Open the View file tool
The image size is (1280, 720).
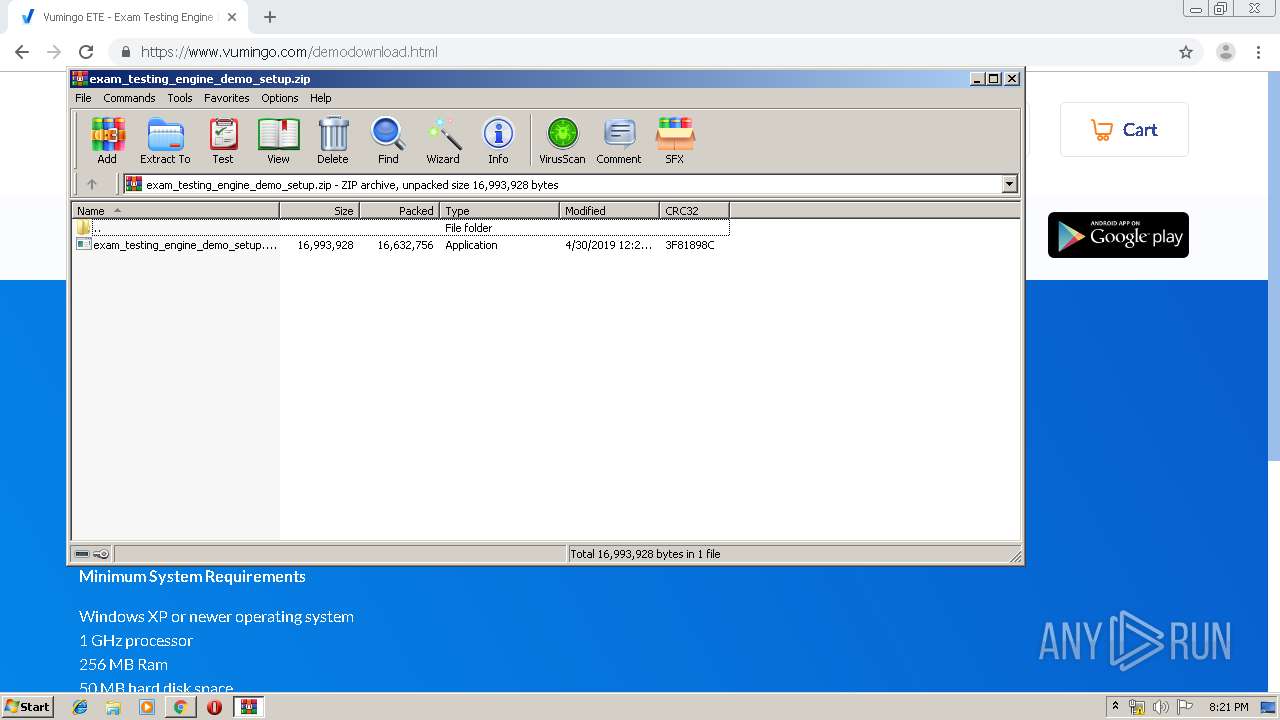pyautogui.click(x=278, y=140)
